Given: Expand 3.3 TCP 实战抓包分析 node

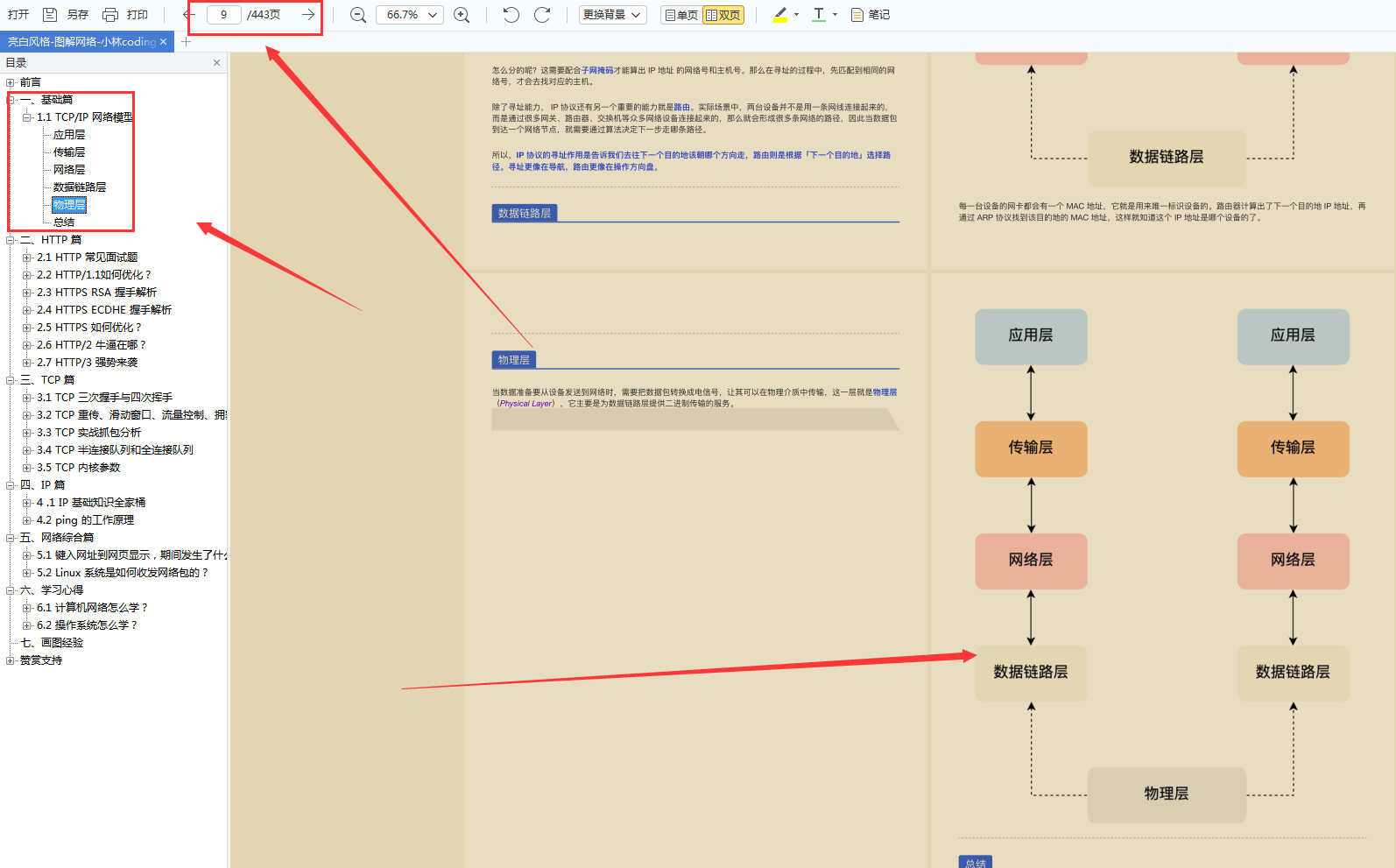Looking at the screenshot, I should [26, 433].
